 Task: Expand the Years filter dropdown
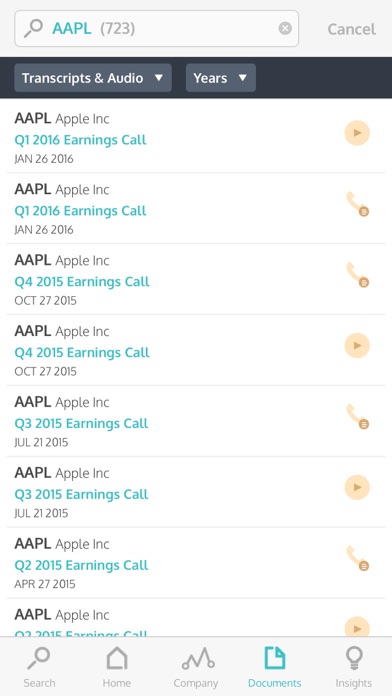pyautogui.click(x=221, y=78)
